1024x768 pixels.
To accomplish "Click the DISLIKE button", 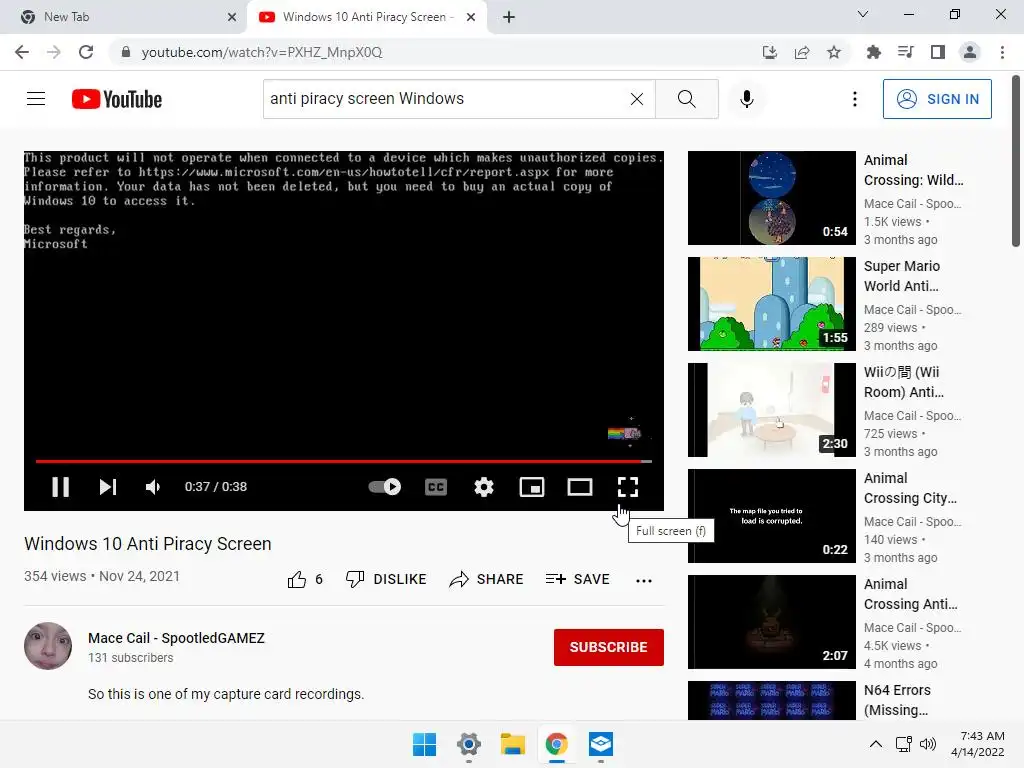I will (x=386, y=579).
